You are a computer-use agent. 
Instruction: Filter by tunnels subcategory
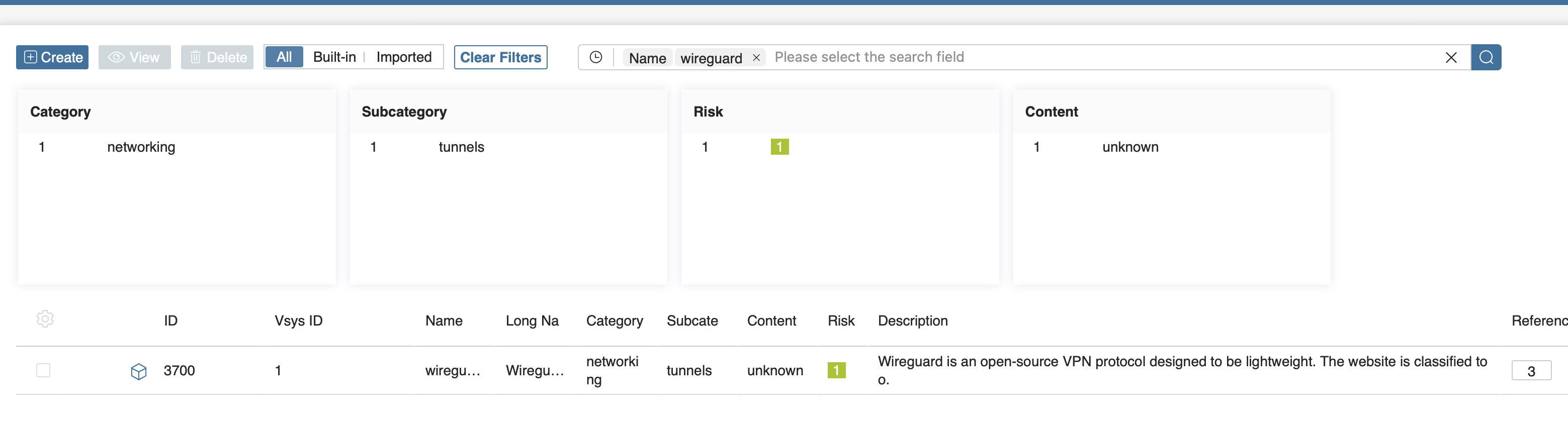(461, 147)
